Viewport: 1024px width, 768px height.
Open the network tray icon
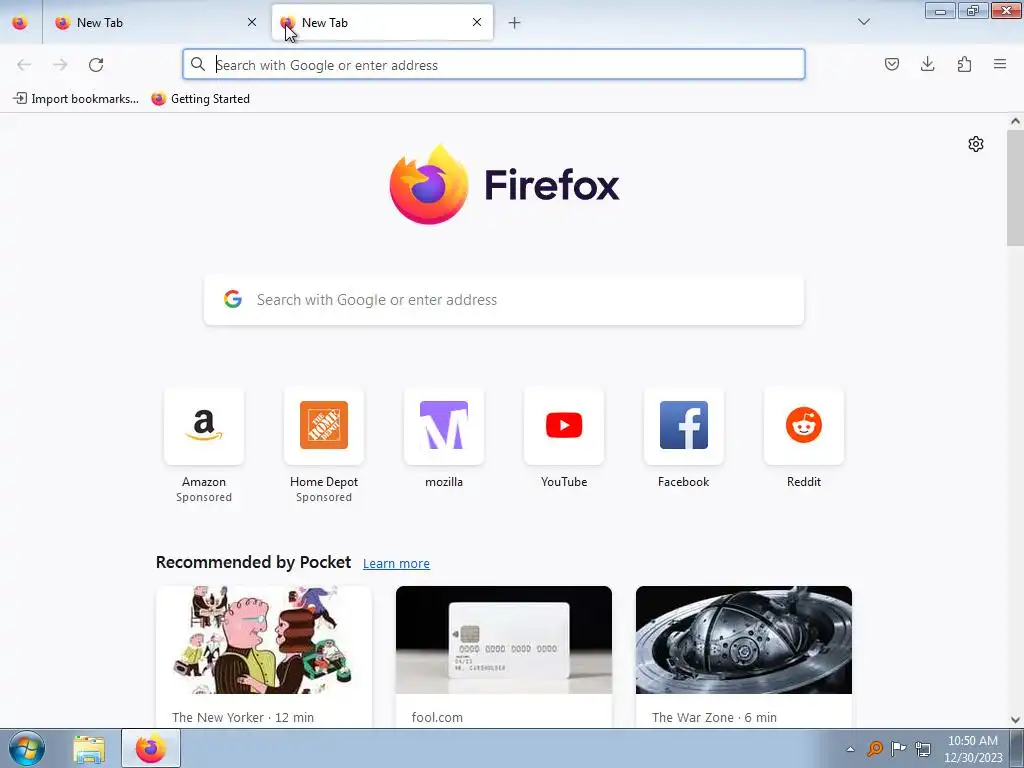[923, 748]
